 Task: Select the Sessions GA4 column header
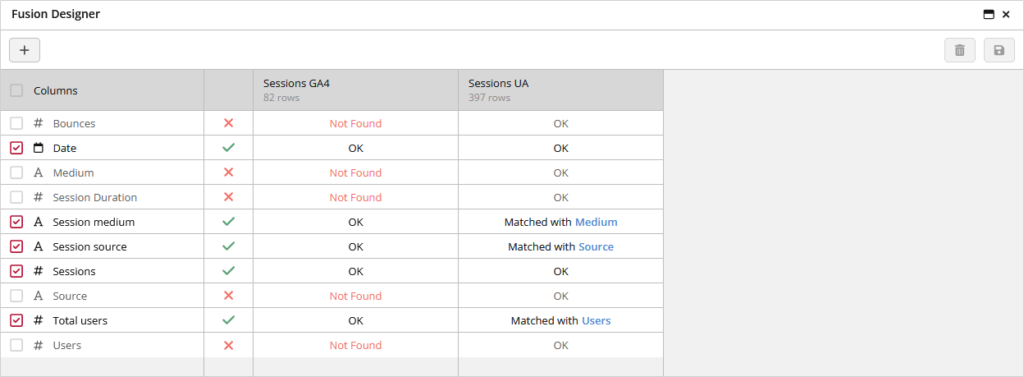(x=356, y=90)
